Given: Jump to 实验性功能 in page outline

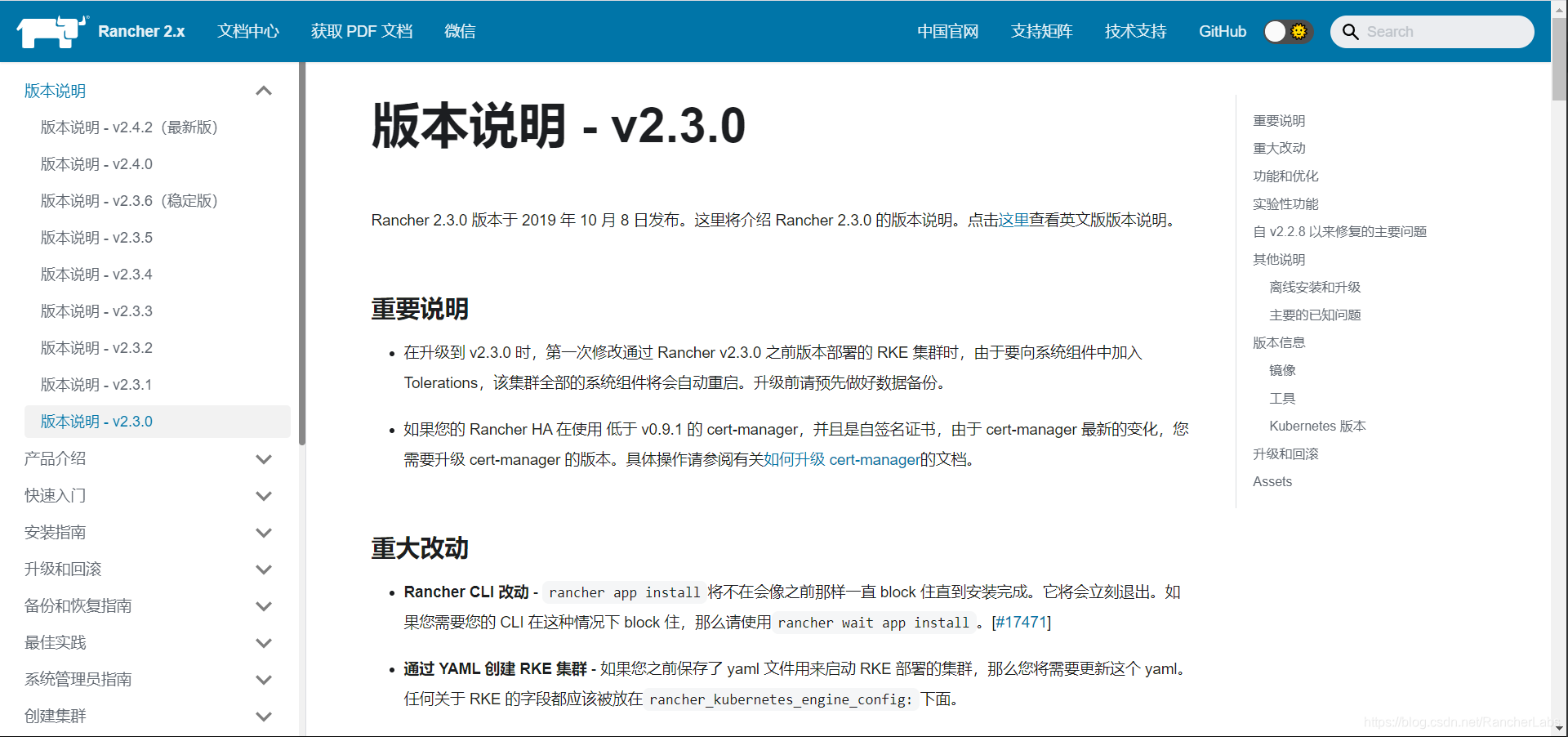Looking at the screenshot, I should [1285, 204].
